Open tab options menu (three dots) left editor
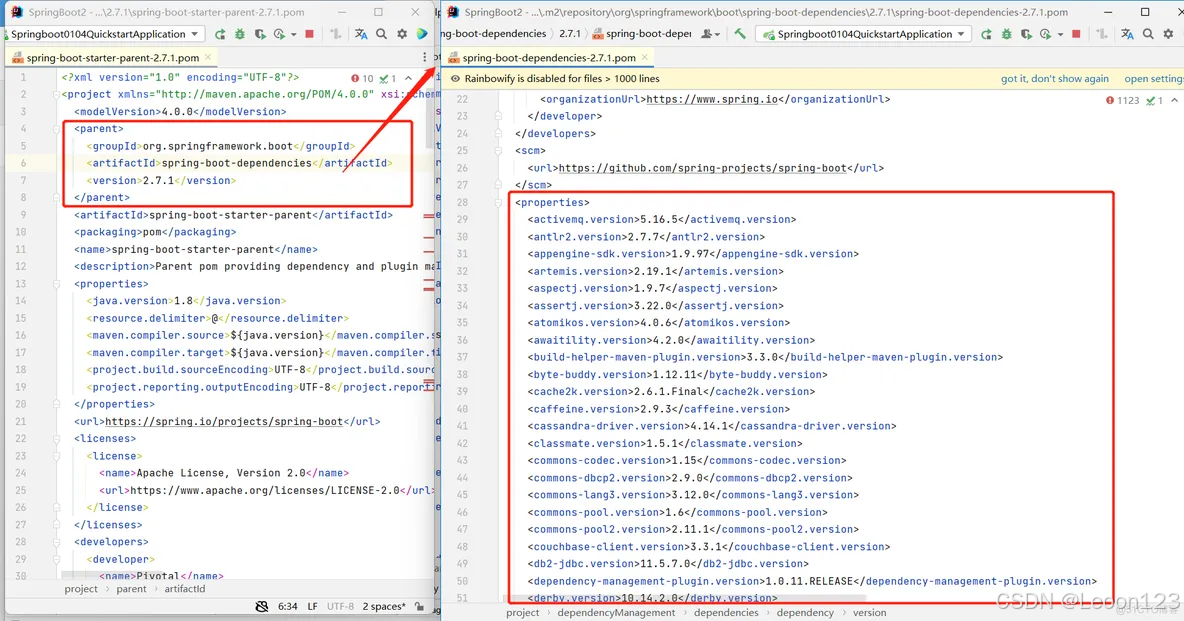This screenshot has width=1184, height=621. point(424,57)
